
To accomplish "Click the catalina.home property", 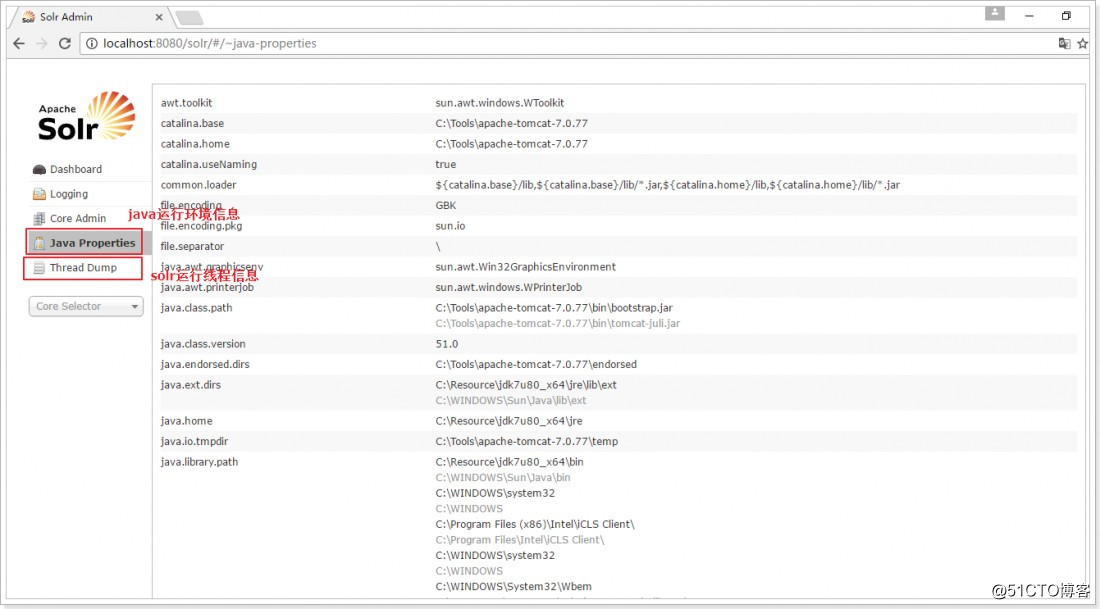I will tap(195, 143).
